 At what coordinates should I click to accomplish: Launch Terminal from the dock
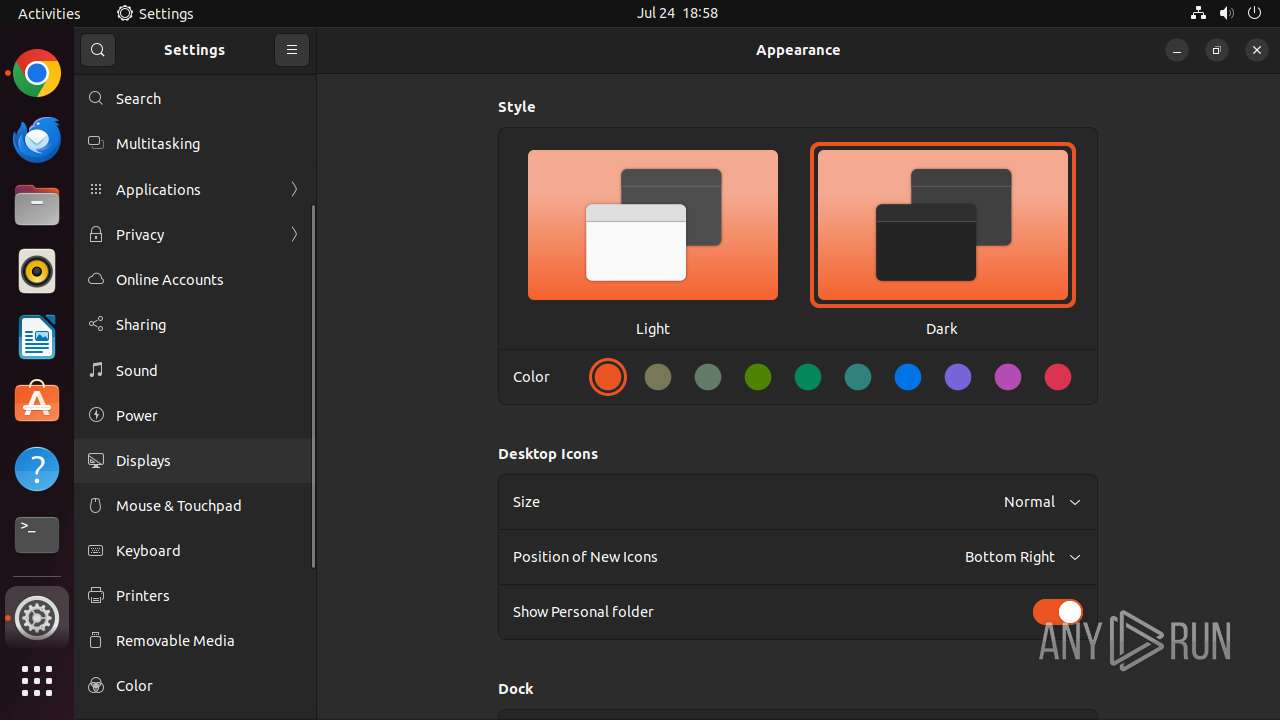(37, 535)
